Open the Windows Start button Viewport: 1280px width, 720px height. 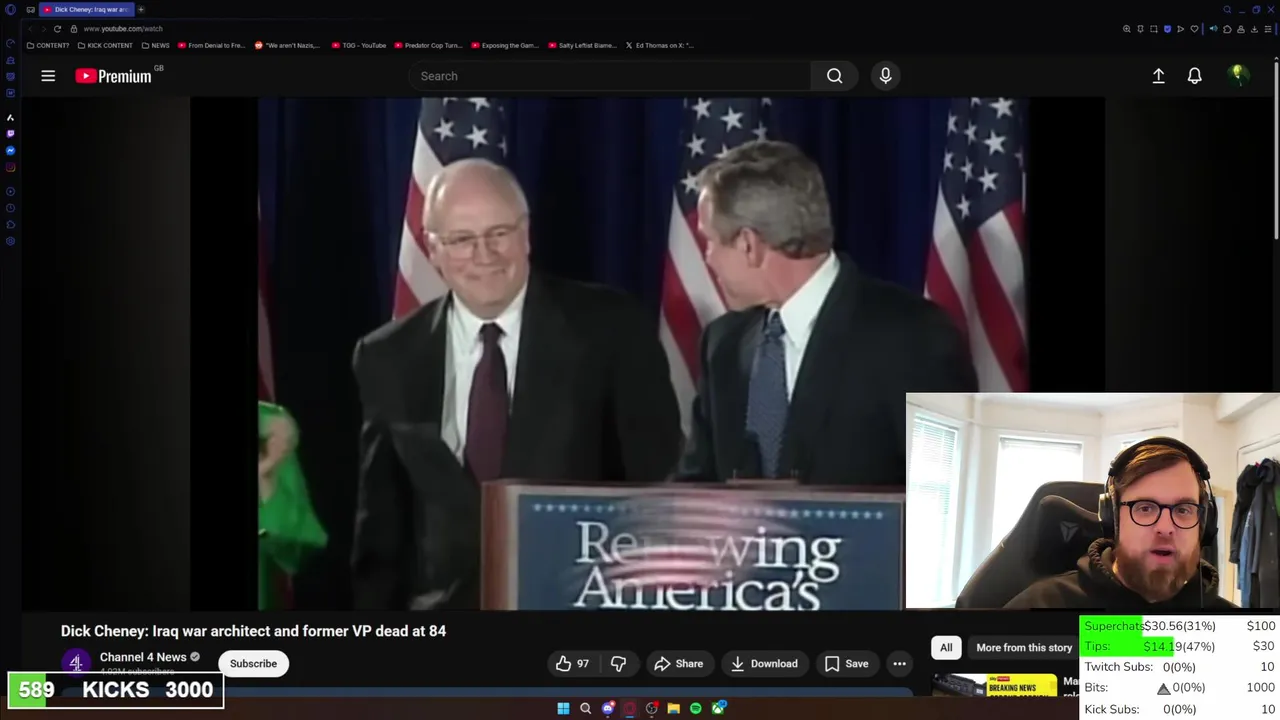click(x=563, y=708)
